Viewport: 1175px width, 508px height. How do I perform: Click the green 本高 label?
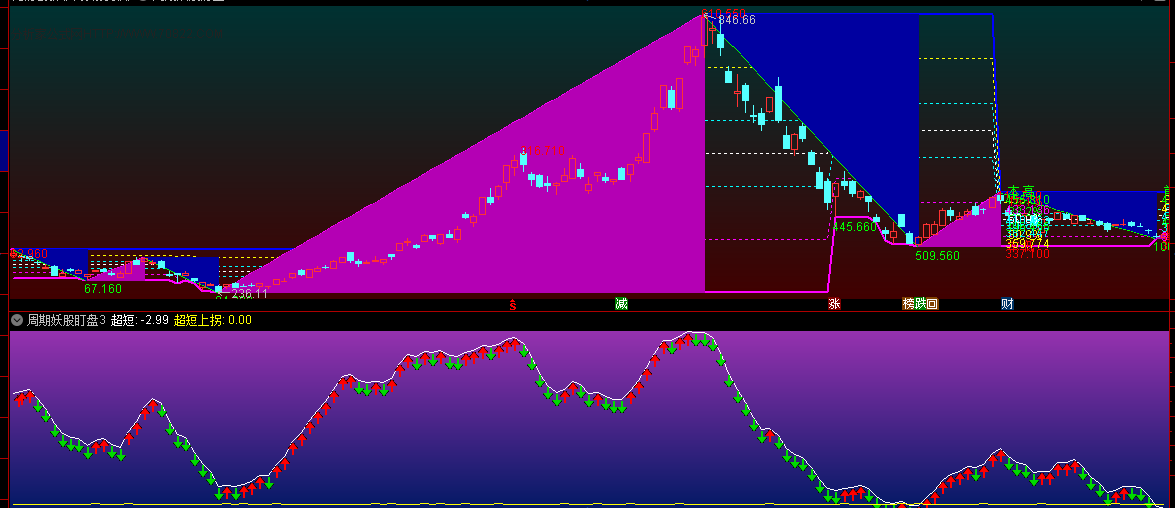point(1020,192)
